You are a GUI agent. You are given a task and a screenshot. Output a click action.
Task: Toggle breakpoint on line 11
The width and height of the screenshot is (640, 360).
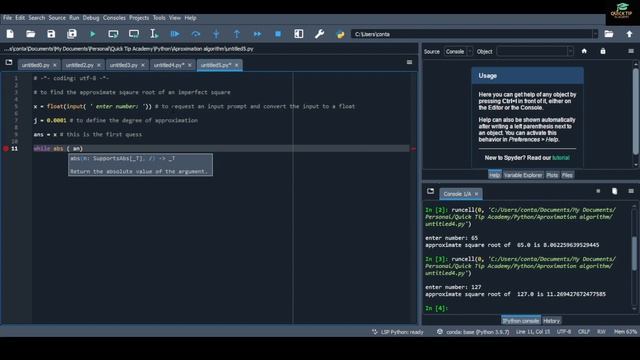pyautogui.click(x=6, y=149)
